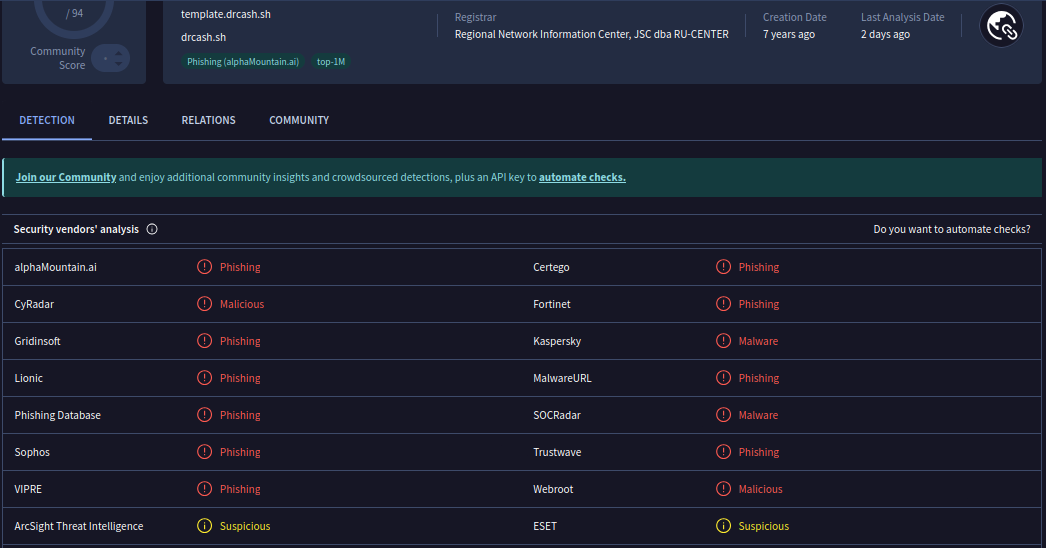This screenshot has width=1046, height=548.
Task: Click the Kaspersky vendor name
Action: click(x=557, y=341)
